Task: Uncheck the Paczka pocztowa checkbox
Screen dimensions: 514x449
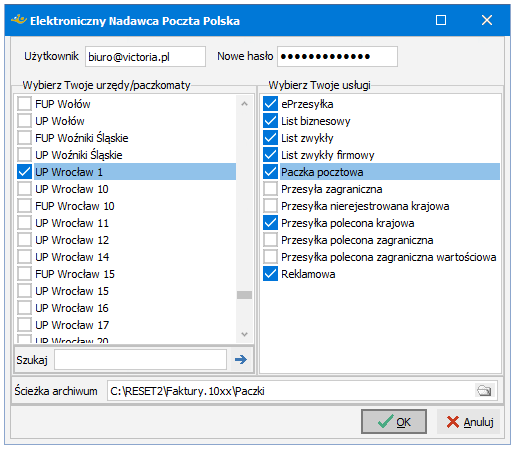Action: click(x=270, y=172)
